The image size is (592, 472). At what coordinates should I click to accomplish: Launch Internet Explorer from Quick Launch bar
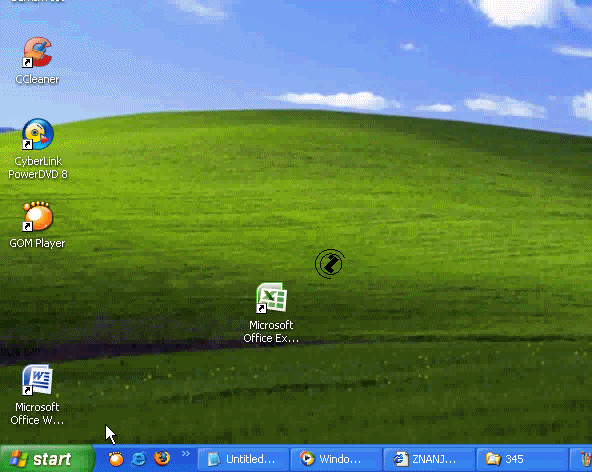(139, 459)
